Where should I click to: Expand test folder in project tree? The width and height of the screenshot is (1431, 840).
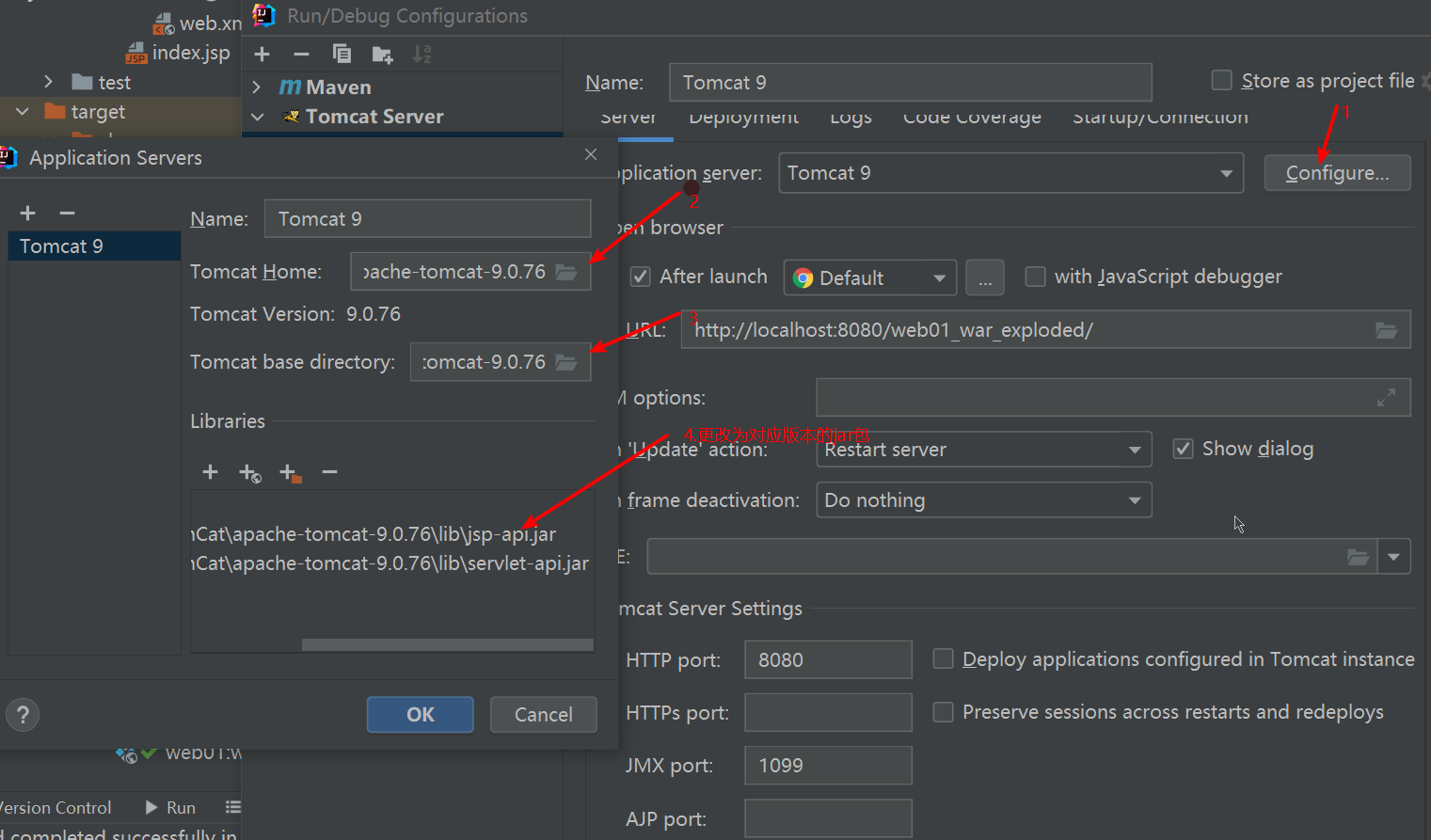pyautogui.click(x=49, y=83)
